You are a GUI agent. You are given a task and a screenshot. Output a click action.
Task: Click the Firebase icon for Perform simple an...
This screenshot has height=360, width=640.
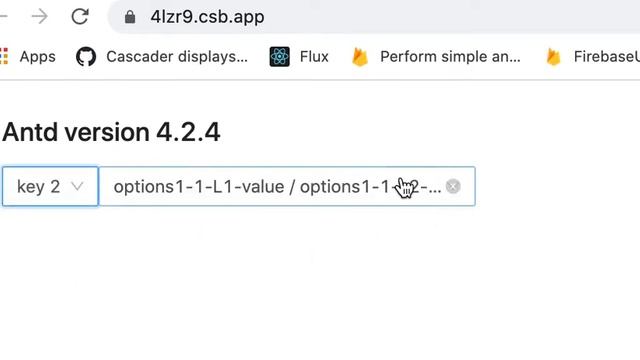pos(360,57)
